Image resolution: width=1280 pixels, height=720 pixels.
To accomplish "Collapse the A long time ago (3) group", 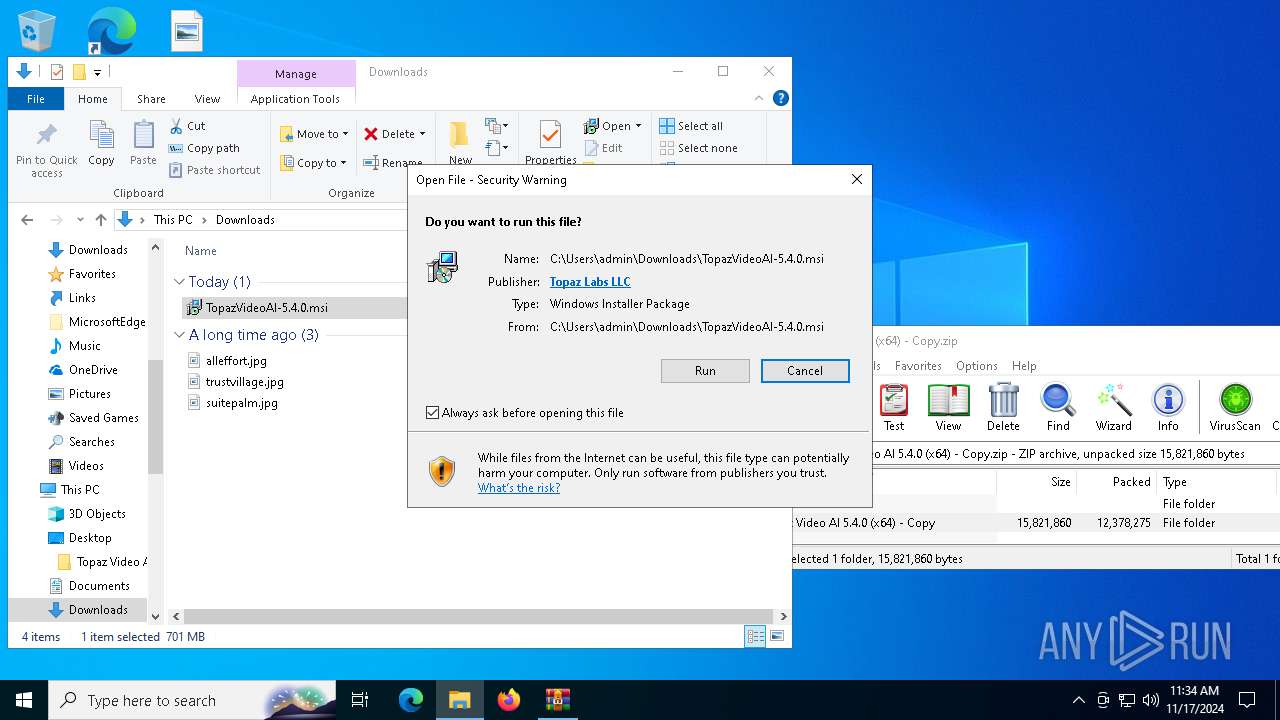I will pos(180,335).
